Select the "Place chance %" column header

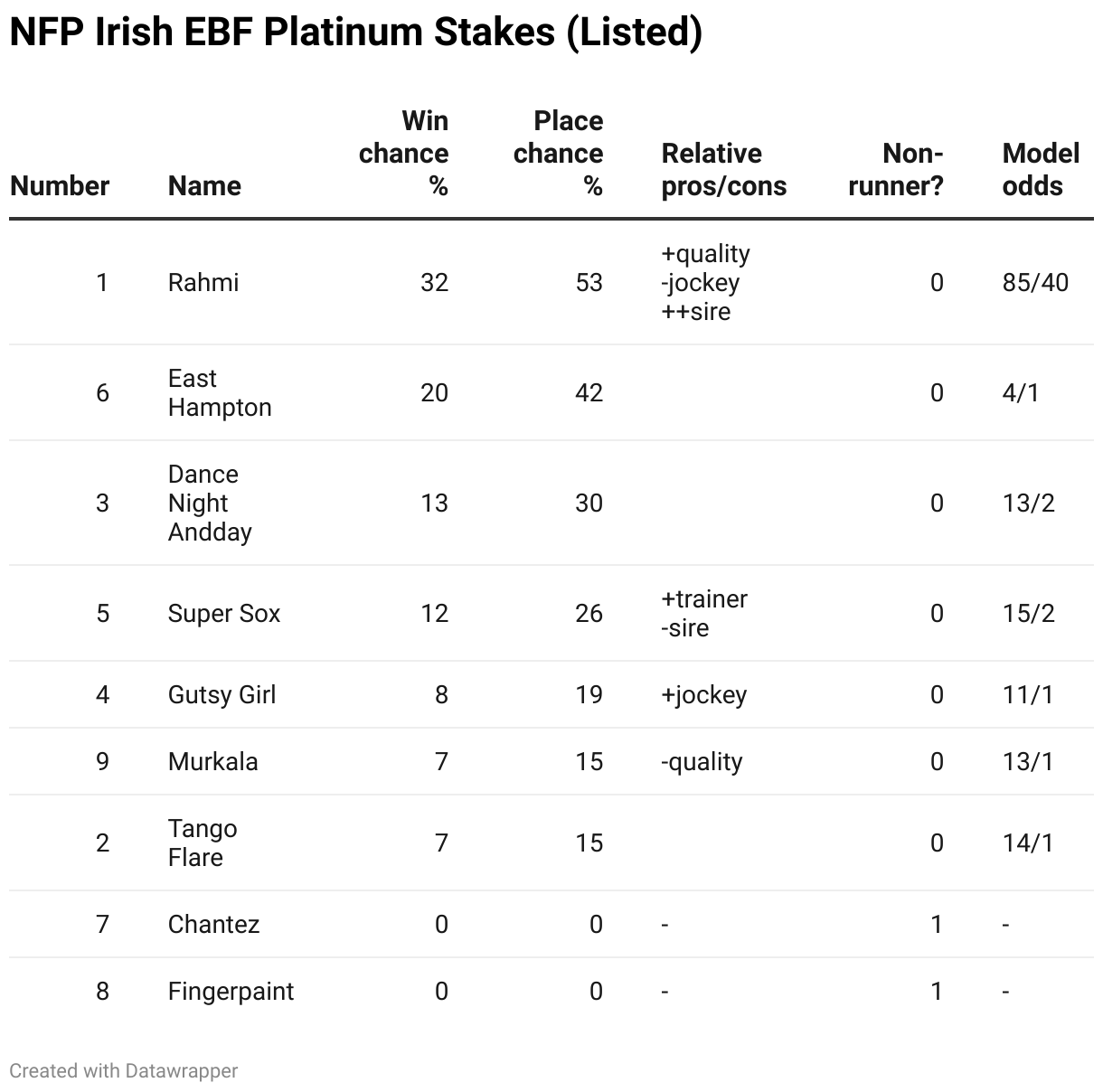click(559, 154)
